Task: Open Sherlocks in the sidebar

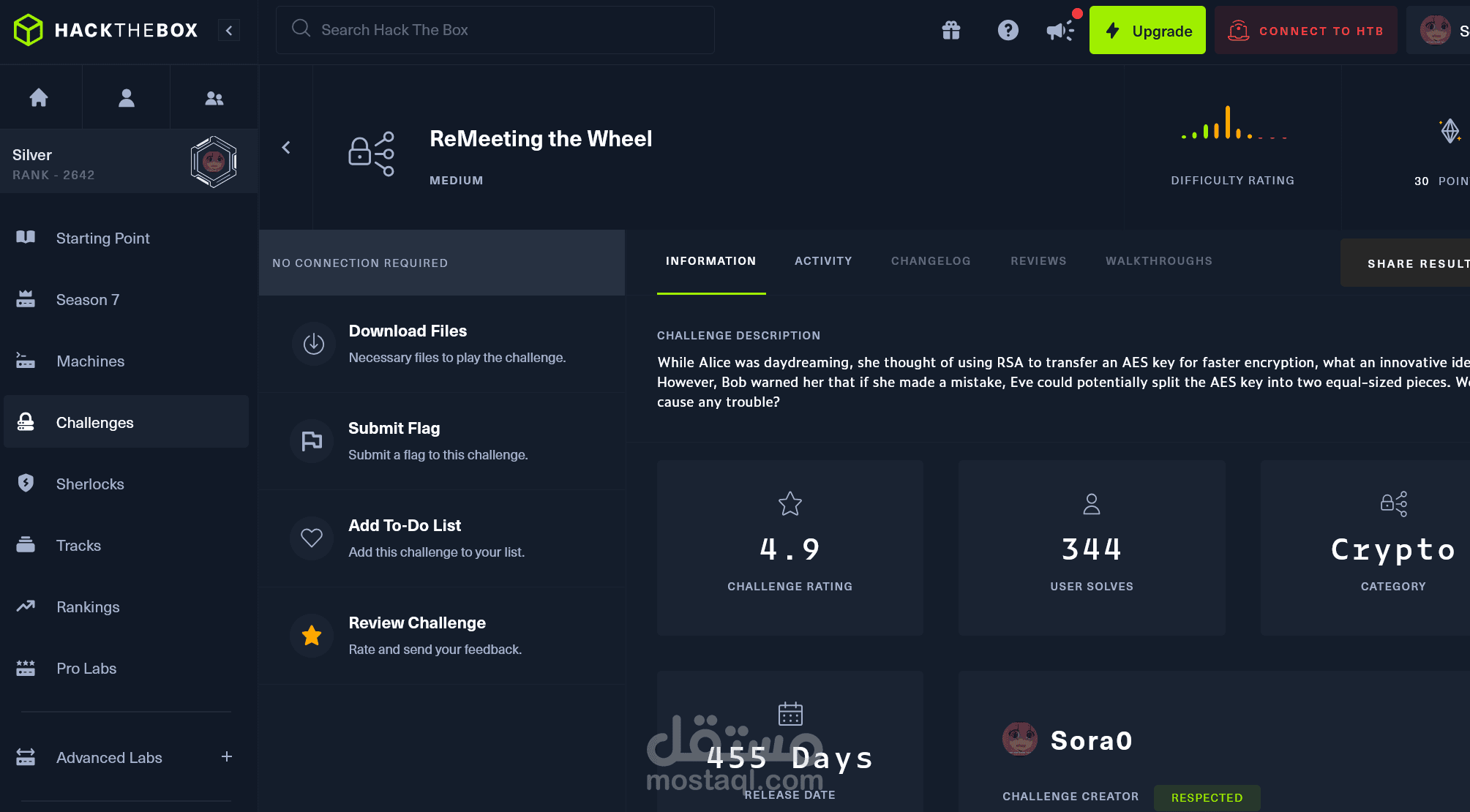Action: coord(126,484)
